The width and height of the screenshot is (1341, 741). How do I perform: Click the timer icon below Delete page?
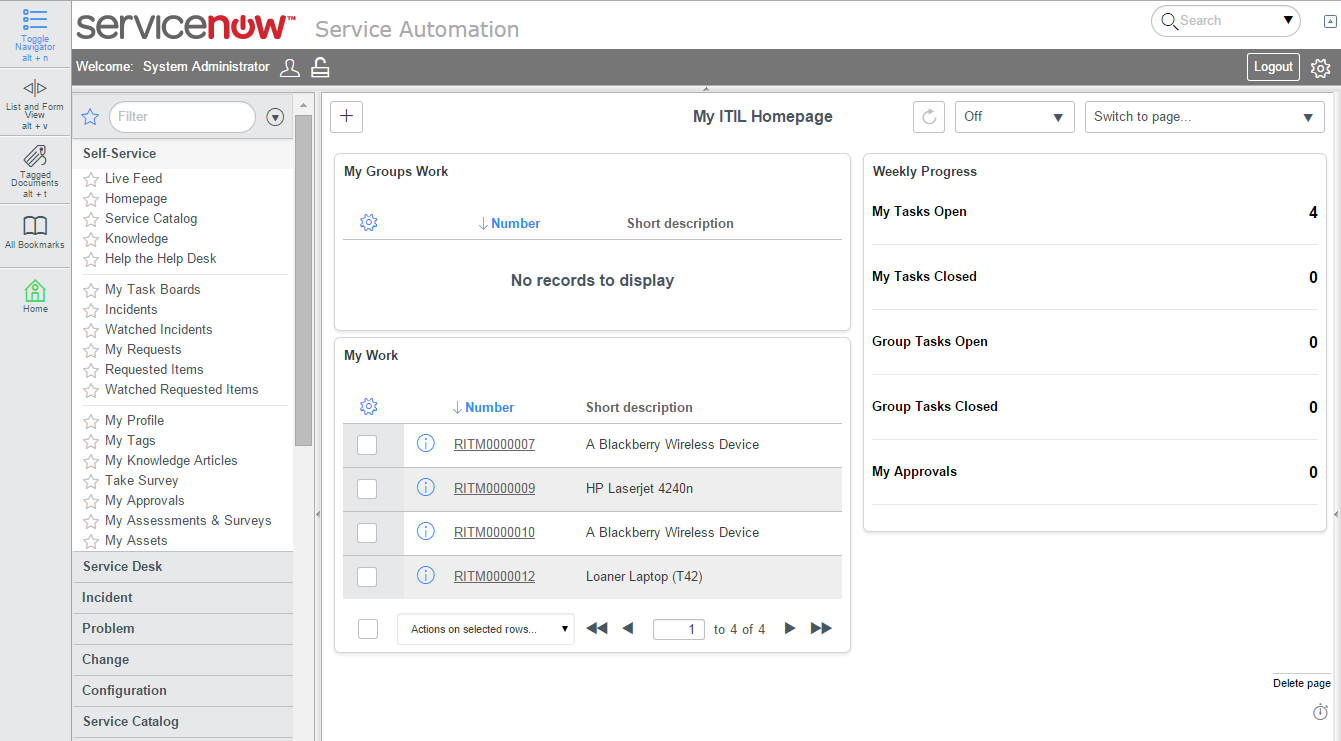(x=1320, y=712)
